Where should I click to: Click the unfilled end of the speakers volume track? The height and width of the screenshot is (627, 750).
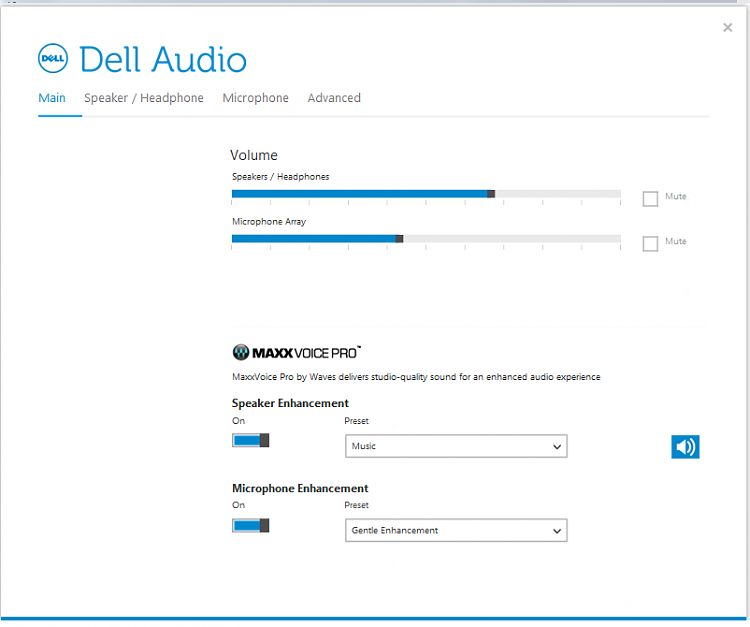pyautogui.click(x=558, y=194)
